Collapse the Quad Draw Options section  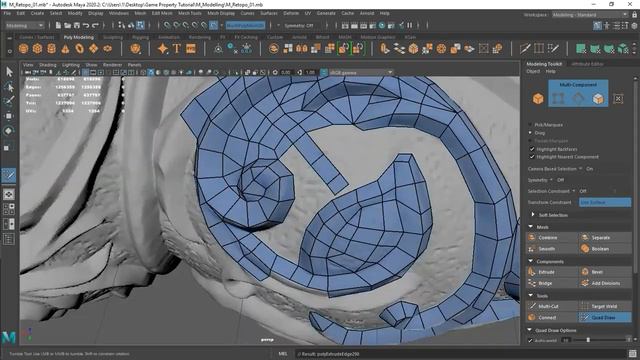530,330
